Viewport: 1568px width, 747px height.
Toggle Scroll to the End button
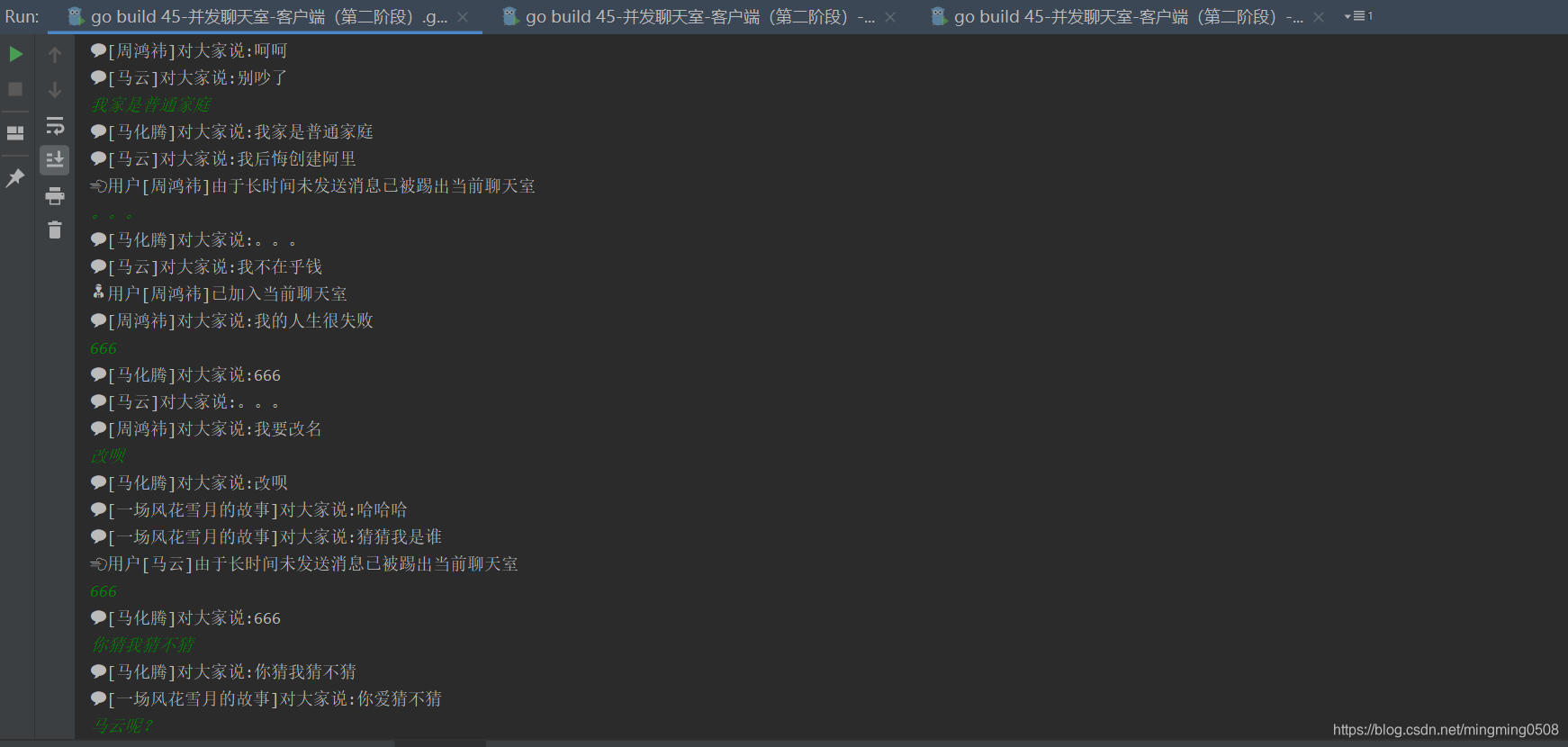[55, 160]
